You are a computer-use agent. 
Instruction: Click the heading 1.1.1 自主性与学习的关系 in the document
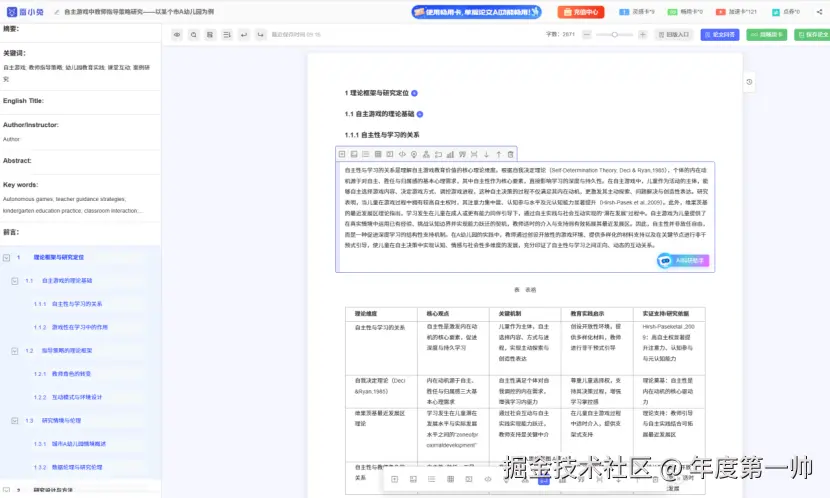(x=382, y=135)
